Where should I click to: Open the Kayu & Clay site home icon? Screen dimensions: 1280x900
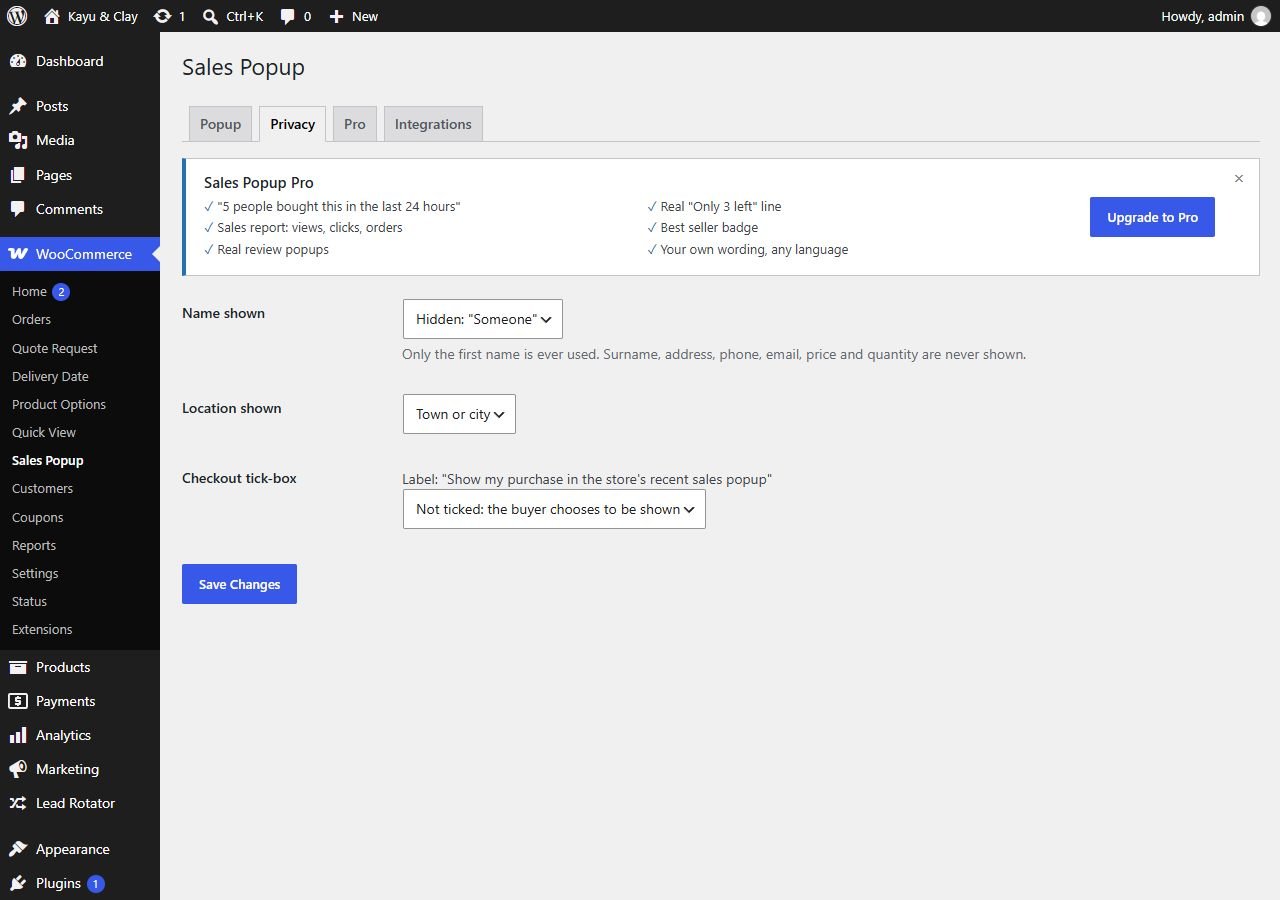point(52,16)
